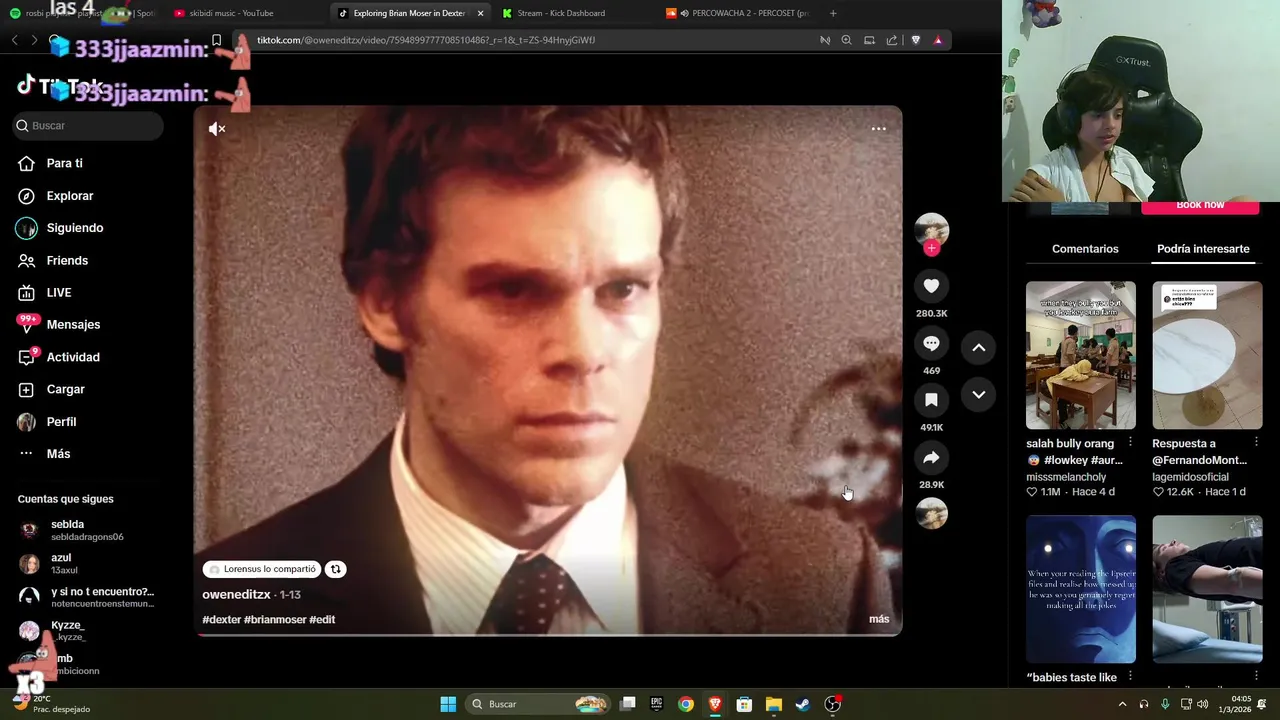Expand the Más sidebar menu

pos(58,454)
